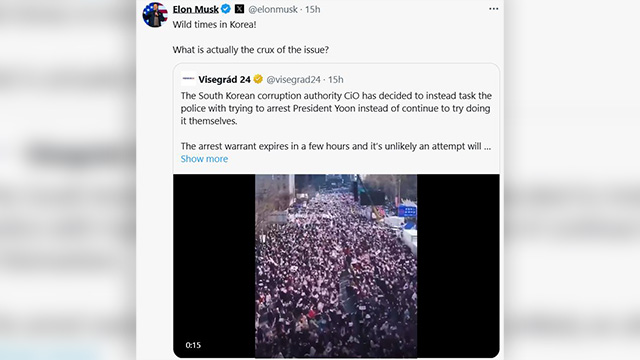Click the 0:15 video duration label
This screenshot has height=360, width=640.
(193, 345)
